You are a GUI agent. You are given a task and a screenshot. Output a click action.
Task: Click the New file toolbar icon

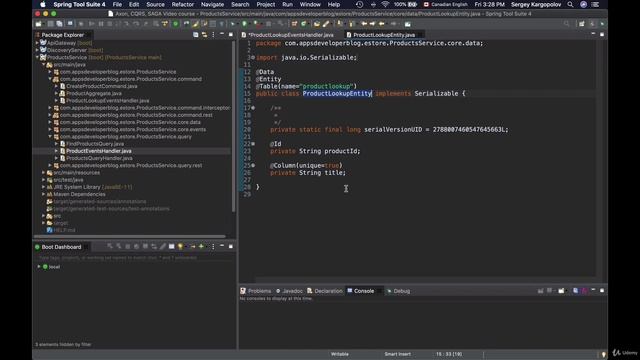pos(39,24)
